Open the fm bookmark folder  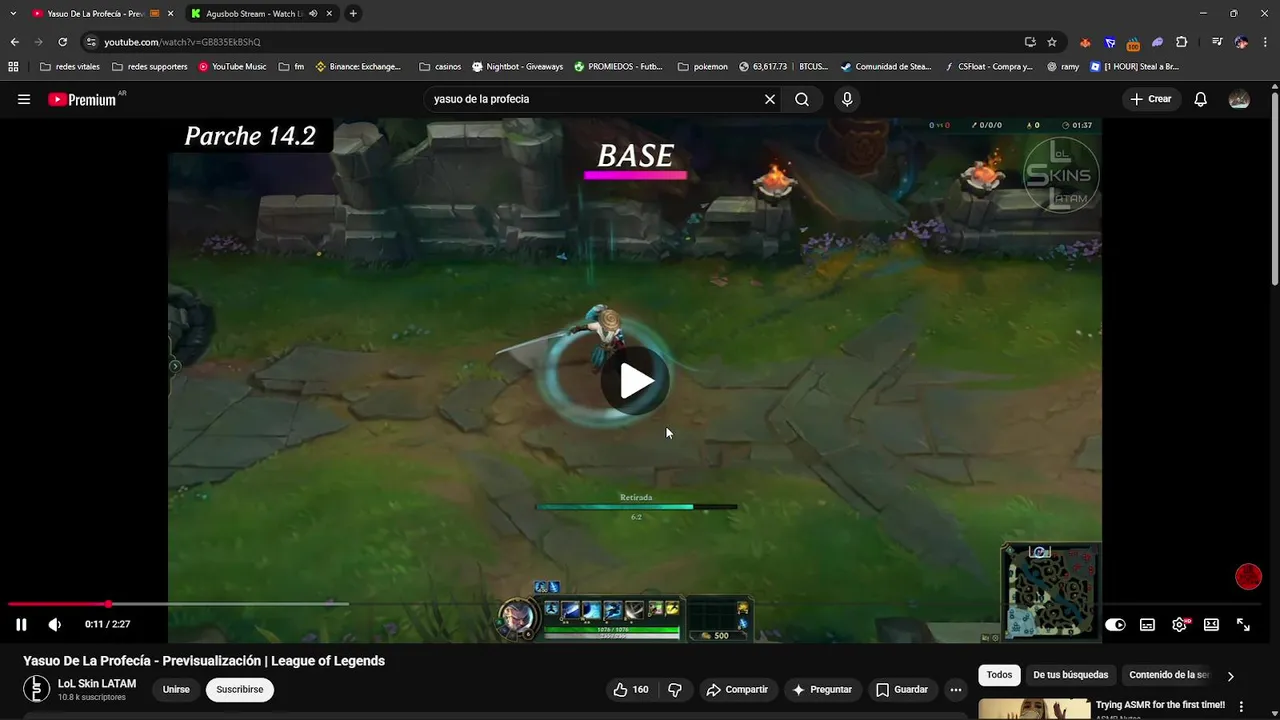[x=291, y=67]
